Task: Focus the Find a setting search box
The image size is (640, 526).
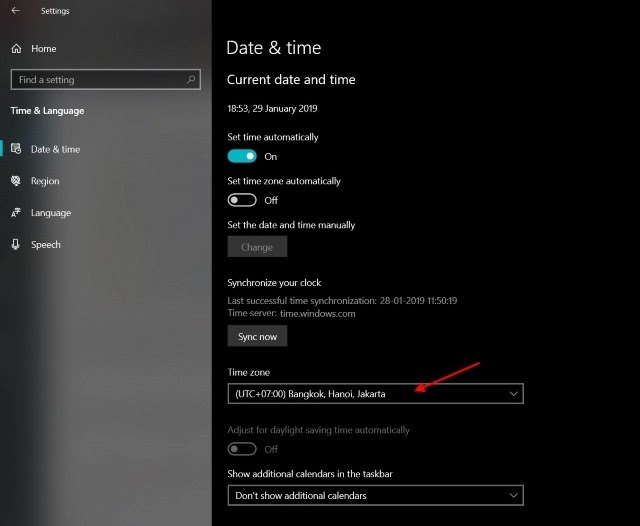Action: pos(106,80)
